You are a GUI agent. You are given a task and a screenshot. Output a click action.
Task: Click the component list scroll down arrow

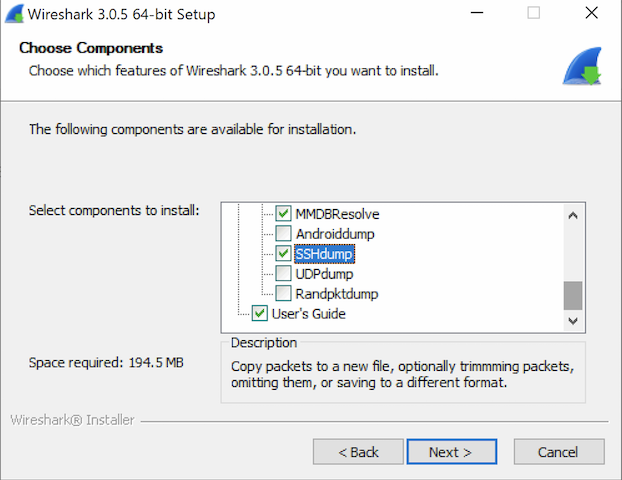pyautogui.click(x=573, y=321)
